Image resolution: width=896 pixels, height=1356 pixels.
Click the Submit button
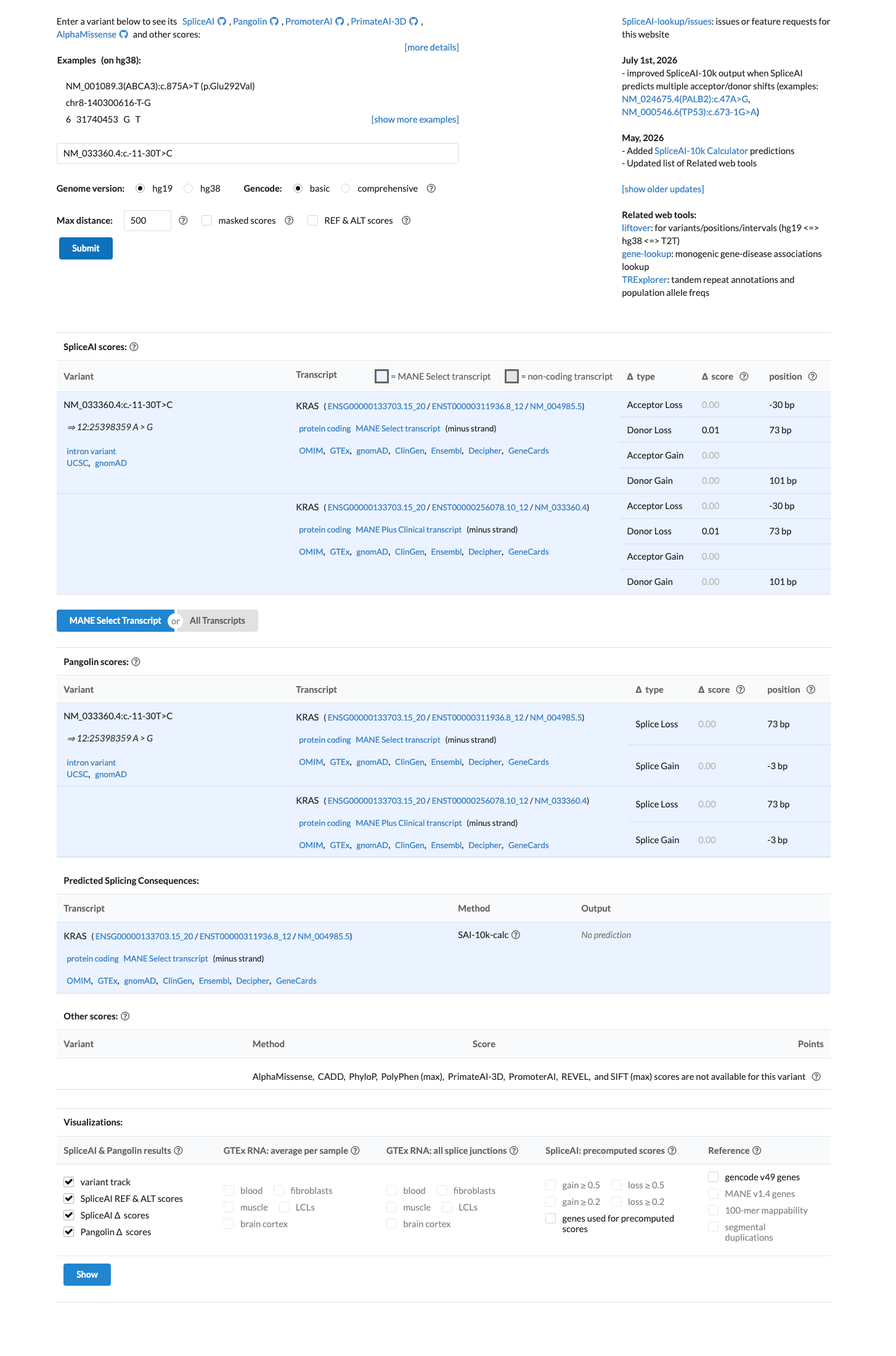point(86,248)
